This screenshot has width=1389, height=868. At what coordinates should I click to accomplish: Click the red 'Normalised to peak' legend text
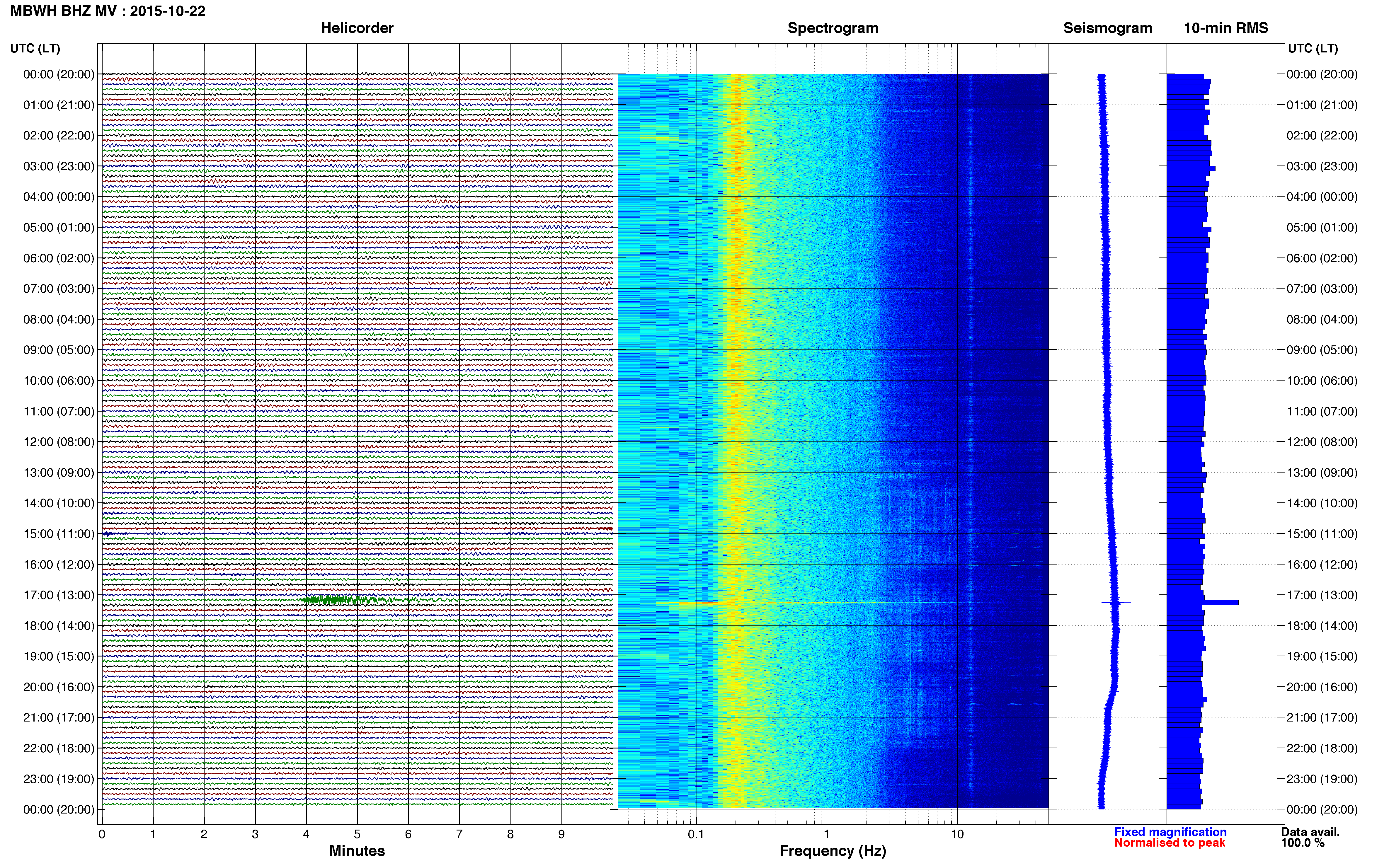(x=1170, y=843)
